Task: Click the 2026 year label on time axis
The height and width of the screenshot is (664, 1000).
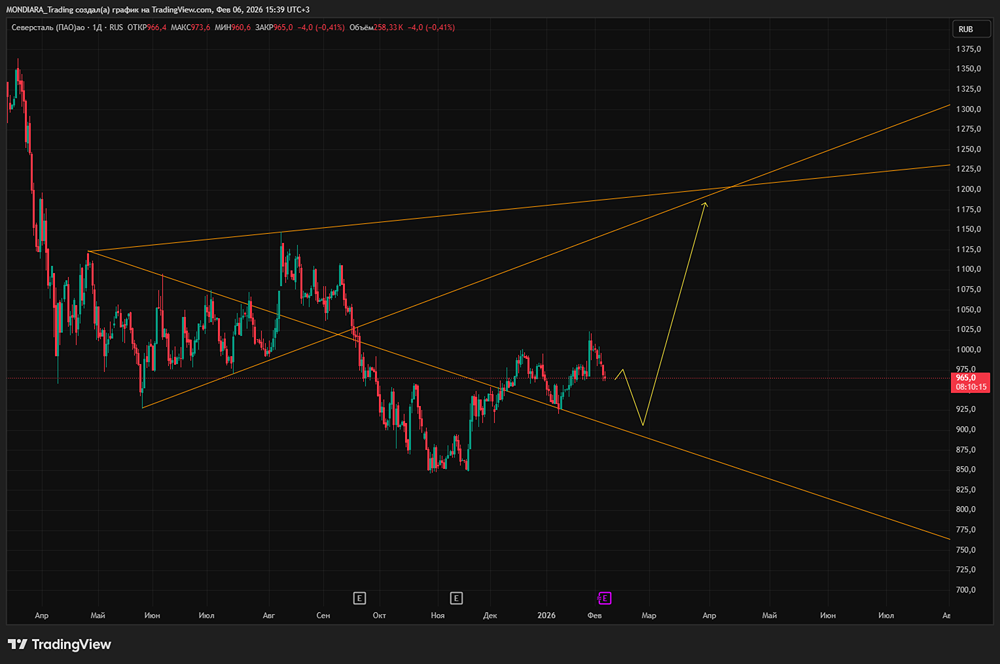Action: [x=546, y=616]
